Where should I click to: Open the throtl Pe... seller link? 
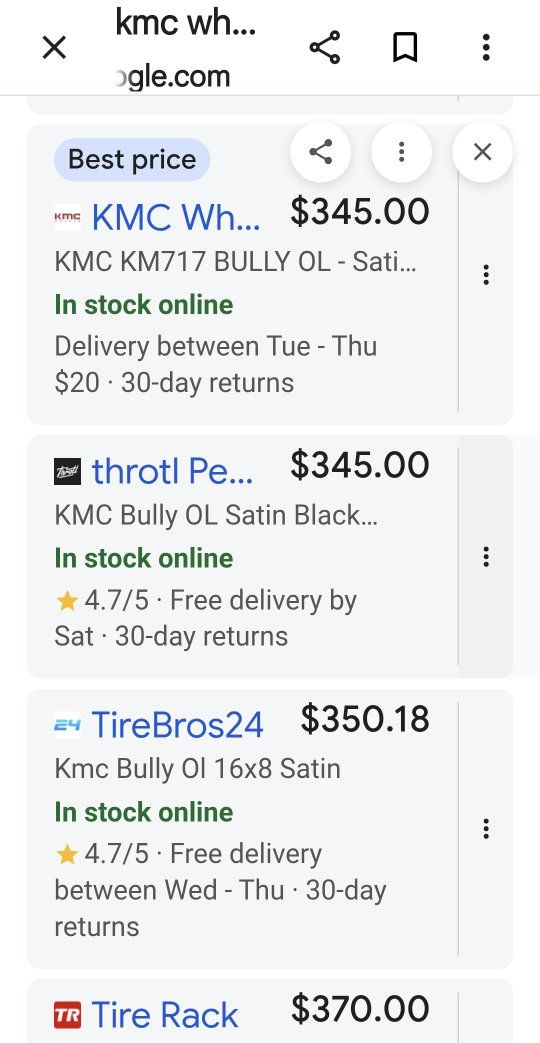point(172,472)
